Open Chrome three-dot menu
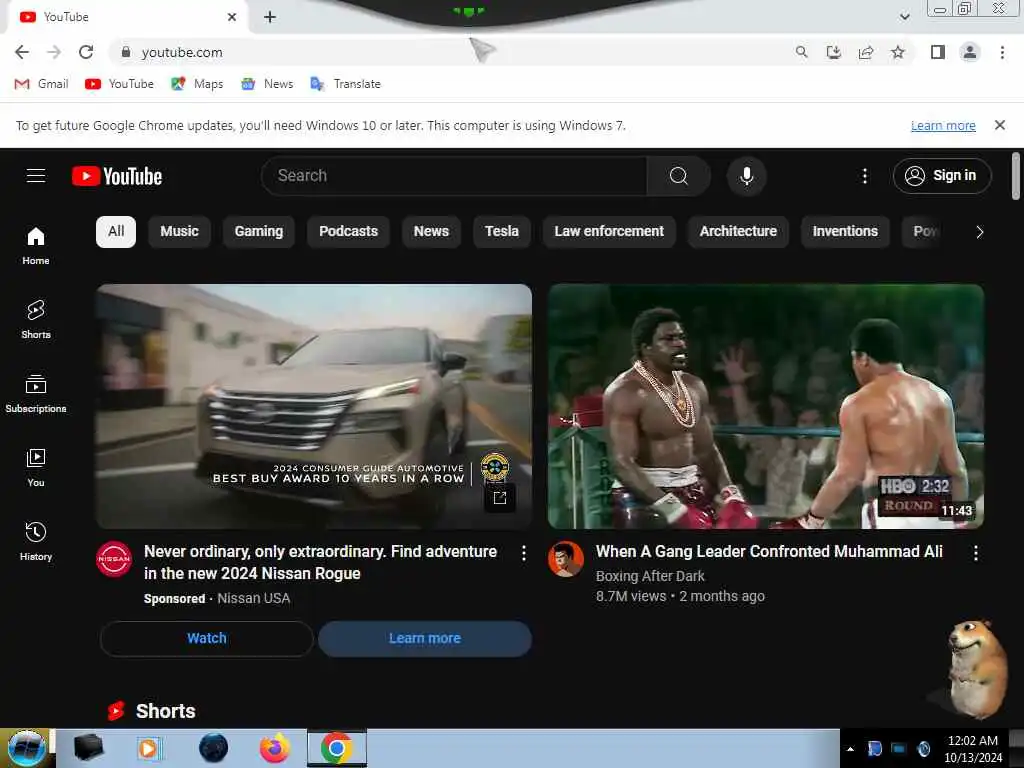1024x768 pixels. (1002, 52)
